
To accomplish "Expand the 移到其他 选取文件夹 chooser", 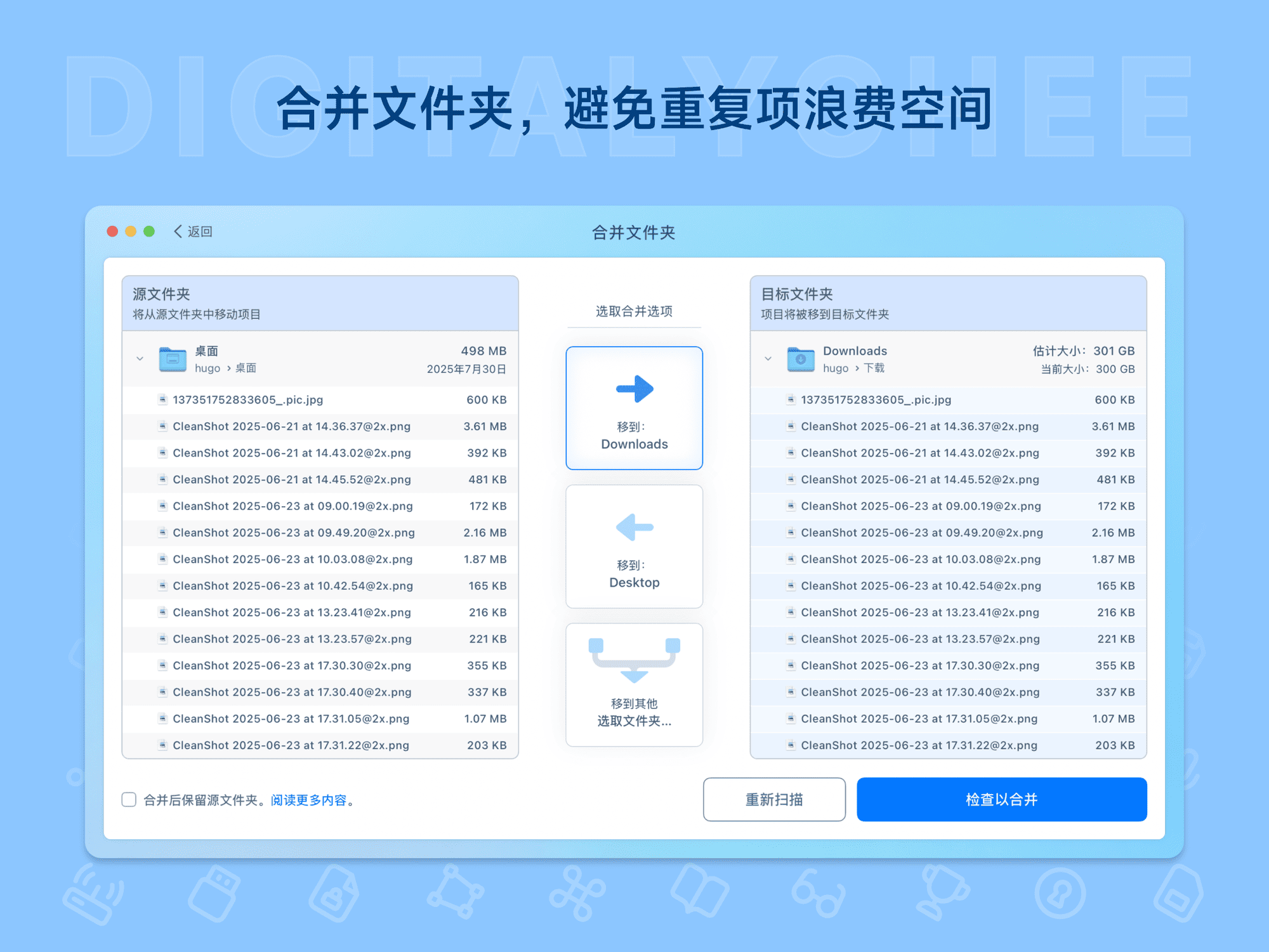I will [633, 684].
